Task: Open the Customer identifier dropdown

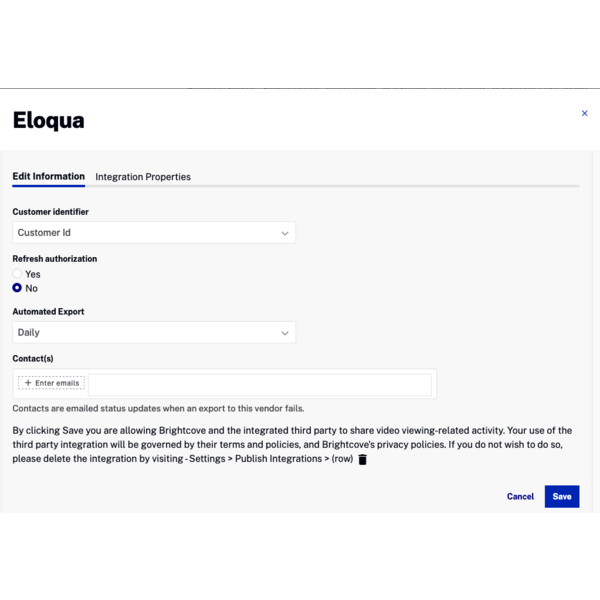Action: [x=154, y=233]
